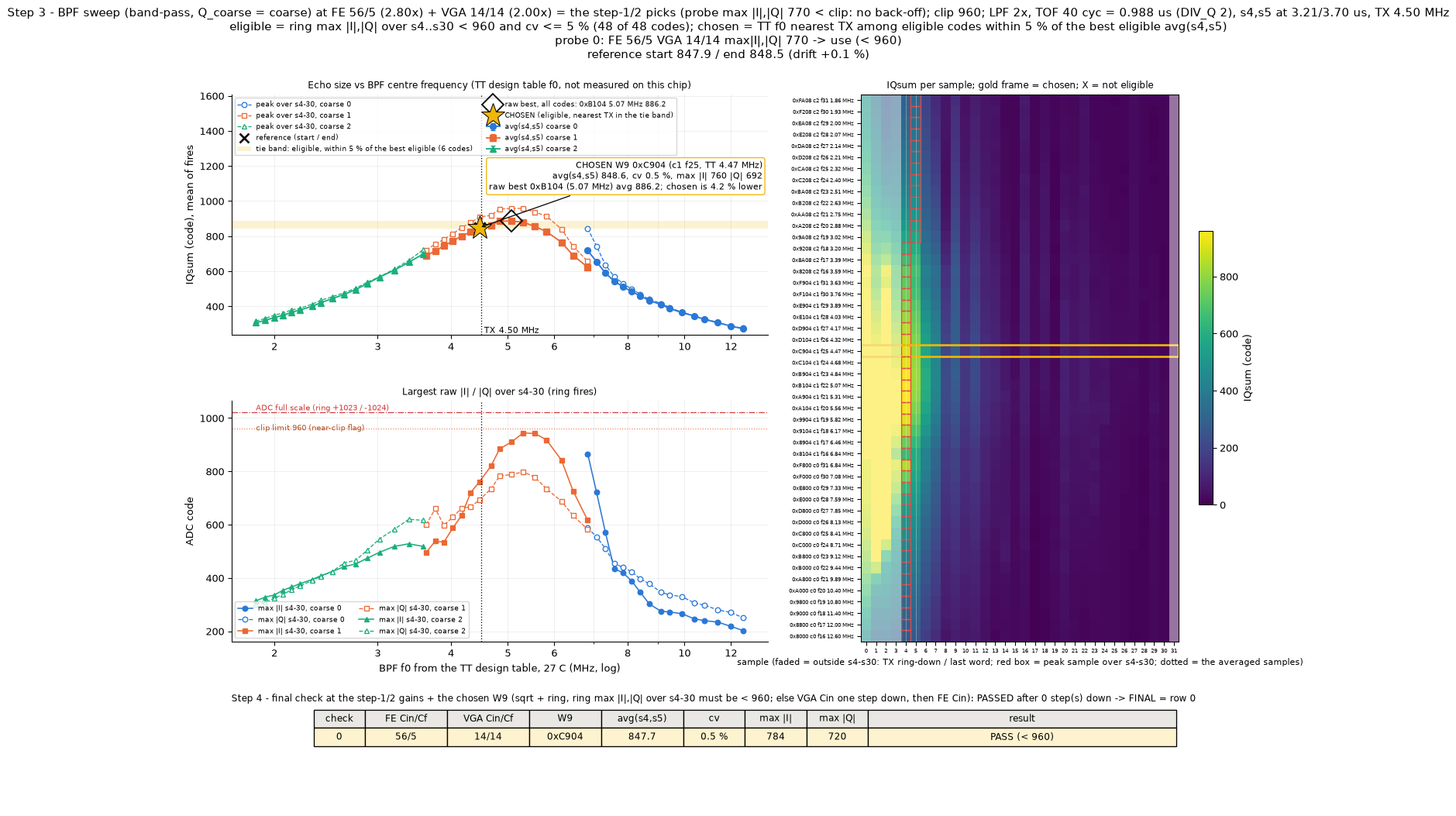
Task: Click the gold star icon in the top legend
Action: [492, 115]
